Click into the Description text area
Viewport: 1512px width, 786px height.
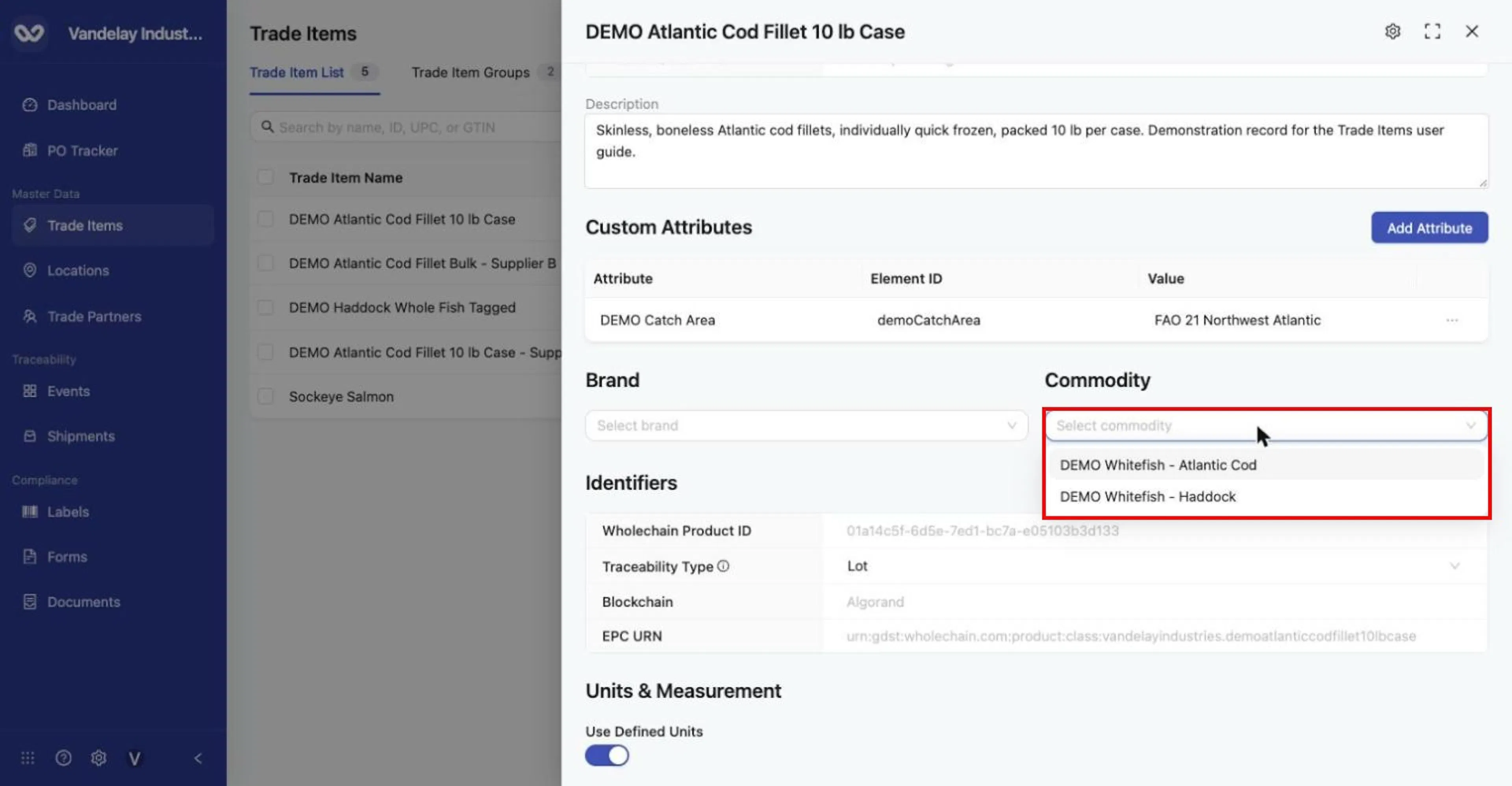pyautogui.click(x=1036, y=152)
